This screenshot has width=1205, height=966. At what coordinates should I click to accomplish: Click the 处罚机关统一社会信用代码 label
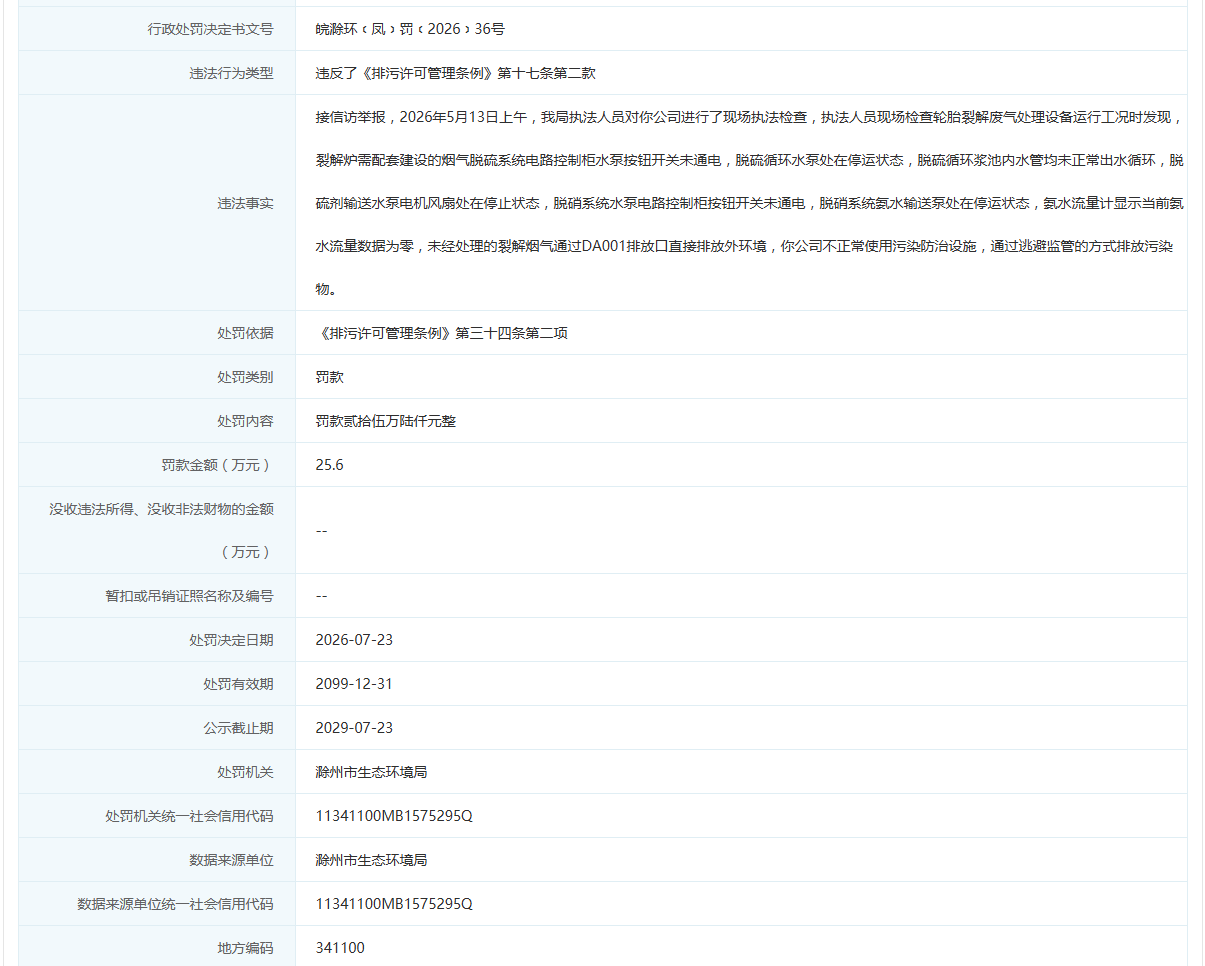click(x=189, y=816)
